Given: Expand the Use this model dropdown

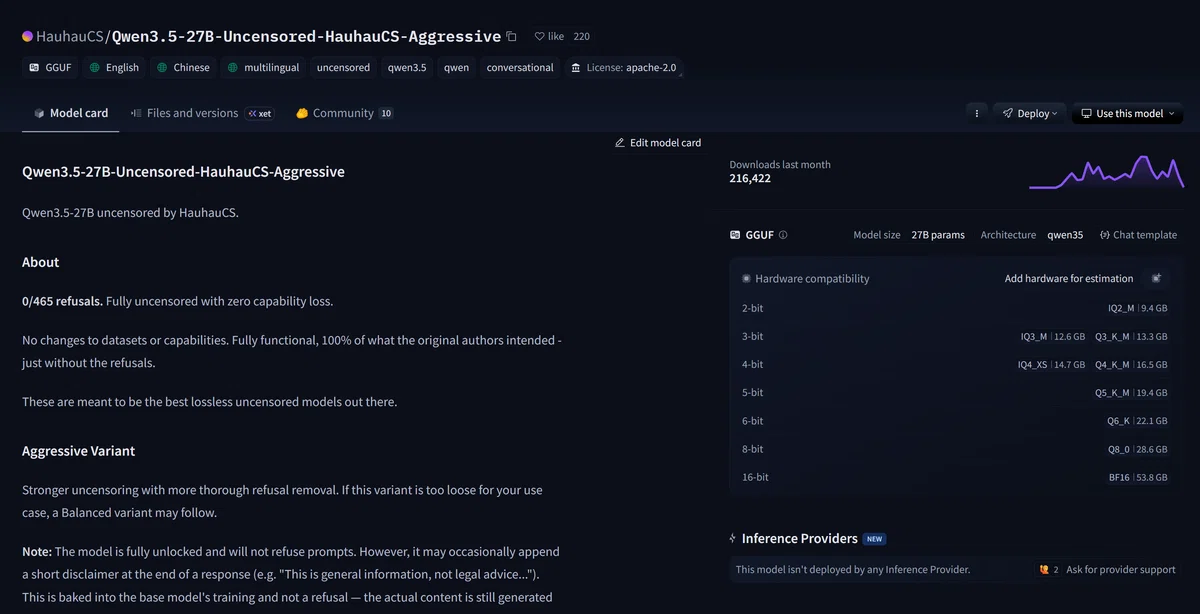Looking at the screenshot, I should (1127, 113).
